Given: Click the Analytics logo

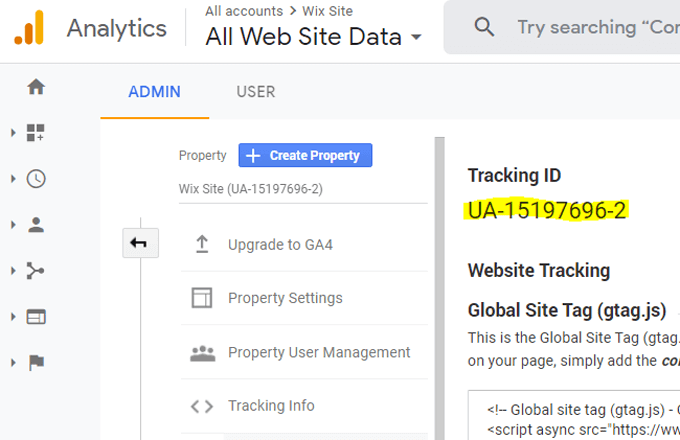Looking at the screenshot, I should coord(28,28).
